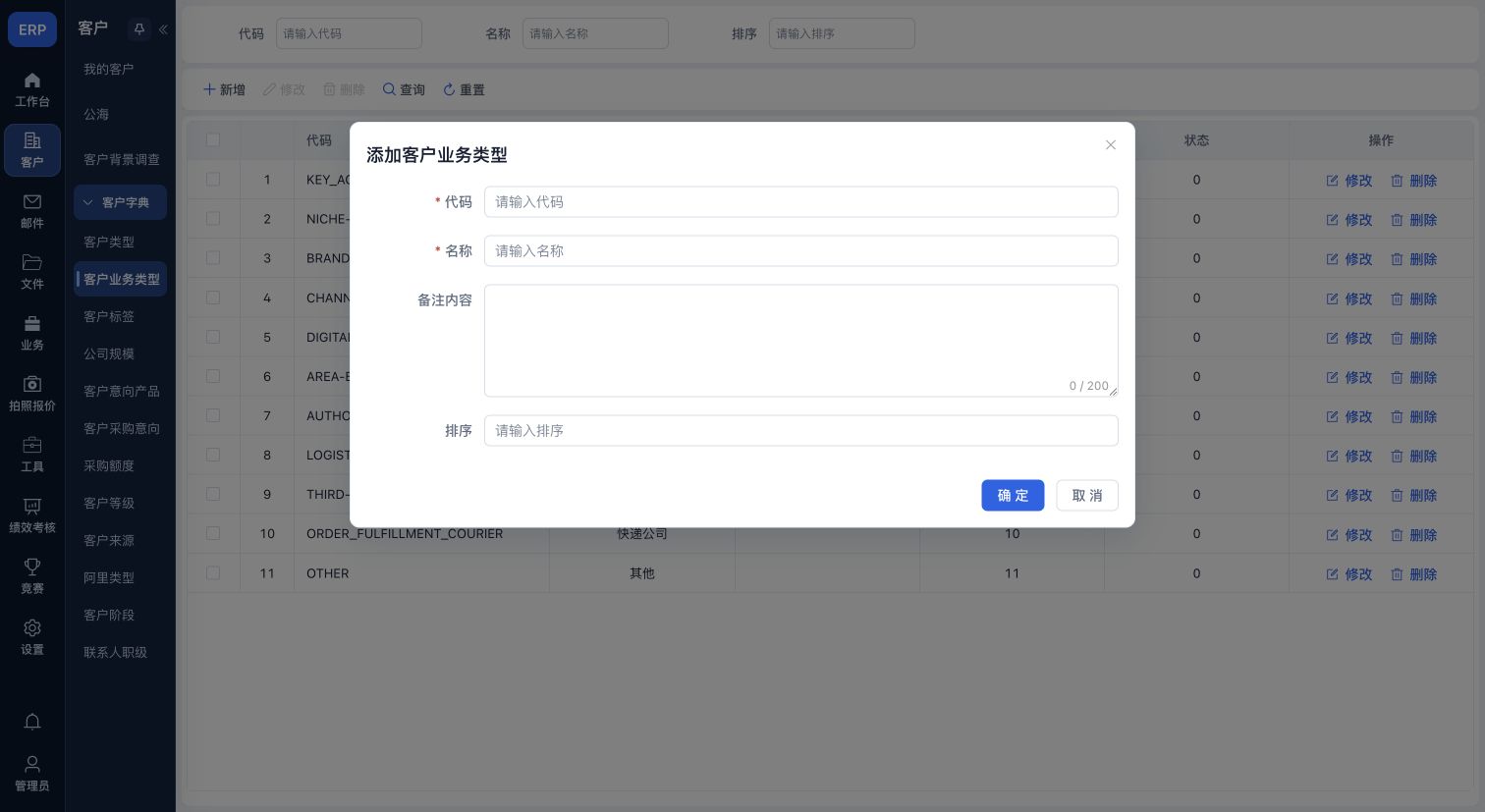Open the 工具 toolbox icon

[x=32, y=446]
